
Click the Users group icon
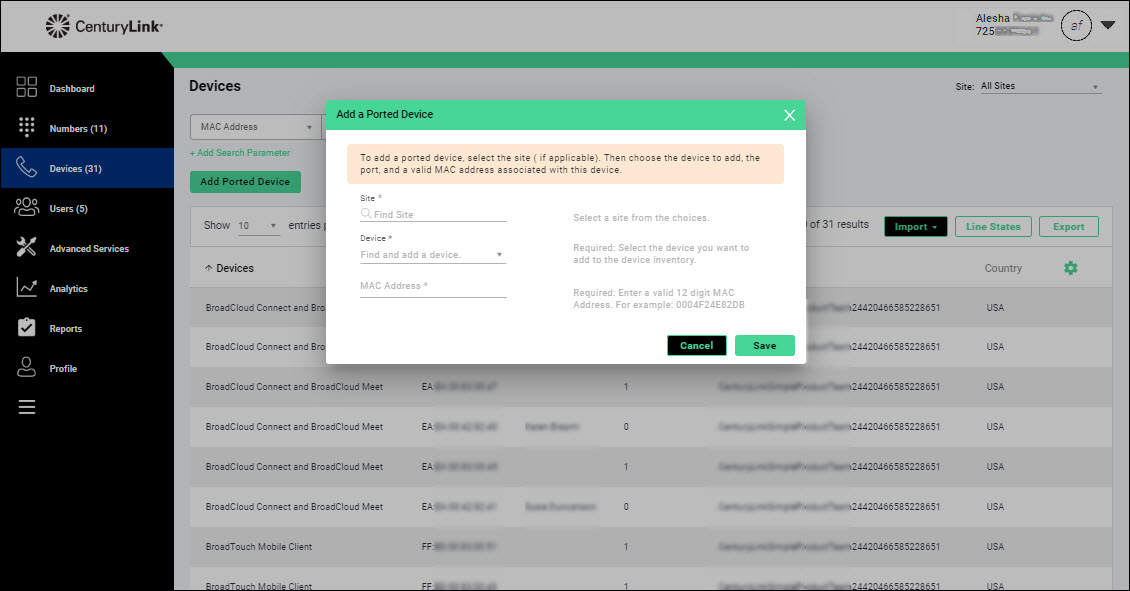[x=27, y=208]
